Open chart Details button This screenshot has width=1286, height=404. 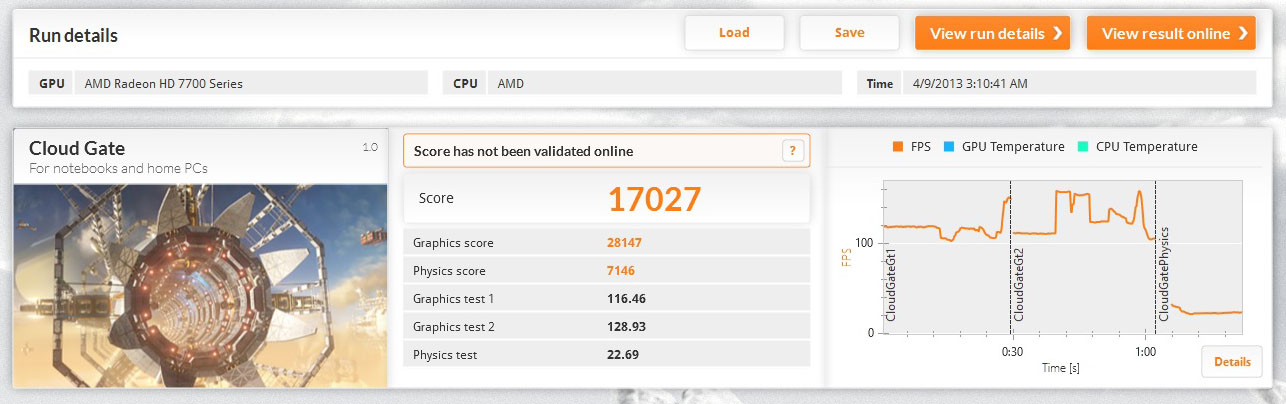click(1231, 361)
